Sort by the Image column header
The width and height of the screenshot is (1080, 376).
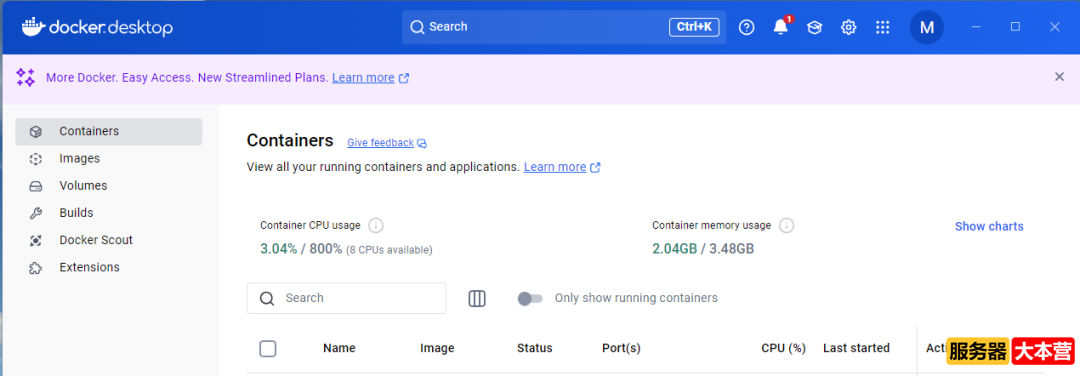tap(437, 348)
